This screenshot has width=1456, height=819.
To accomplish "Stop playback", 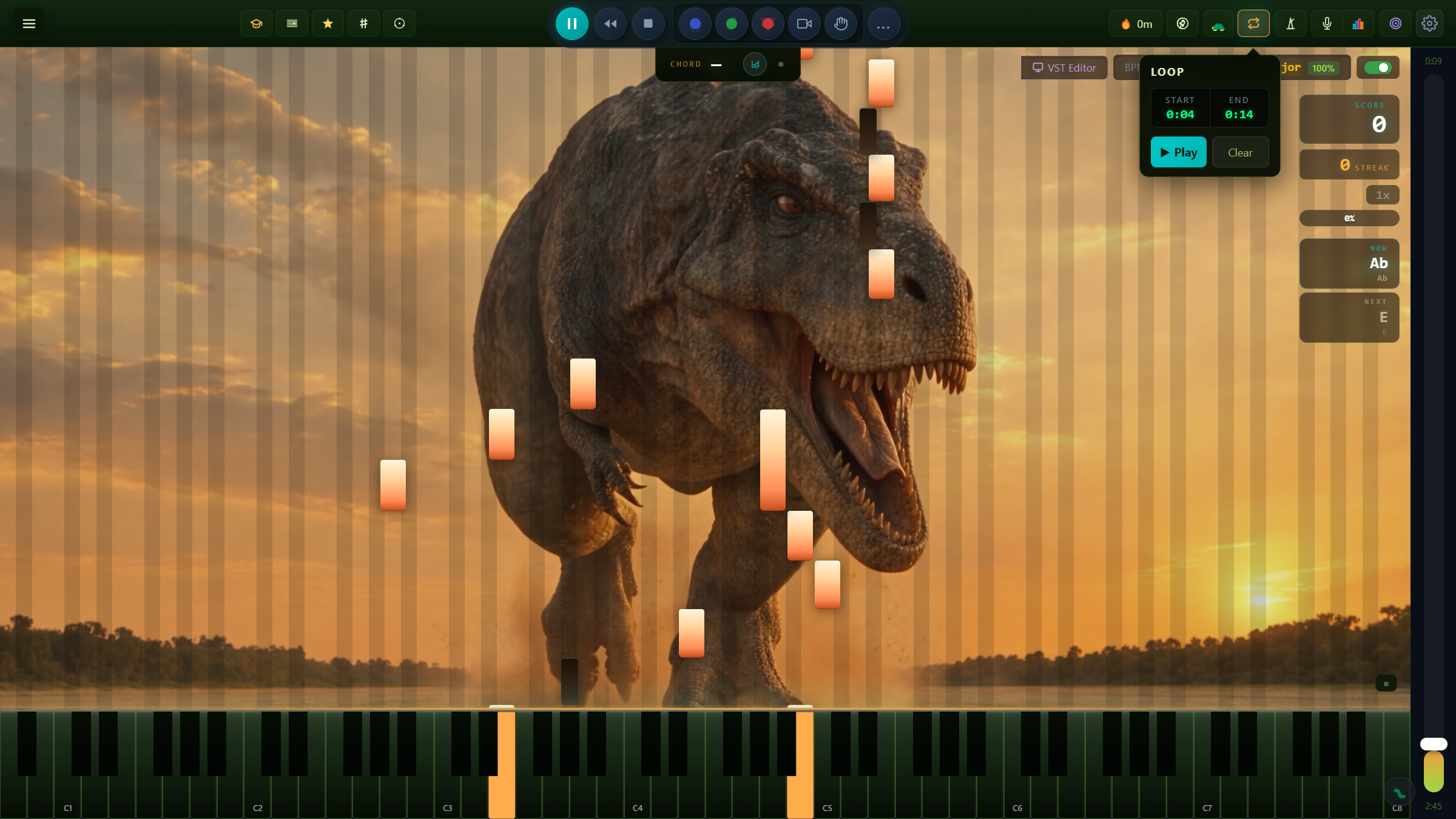I will 648,24.
